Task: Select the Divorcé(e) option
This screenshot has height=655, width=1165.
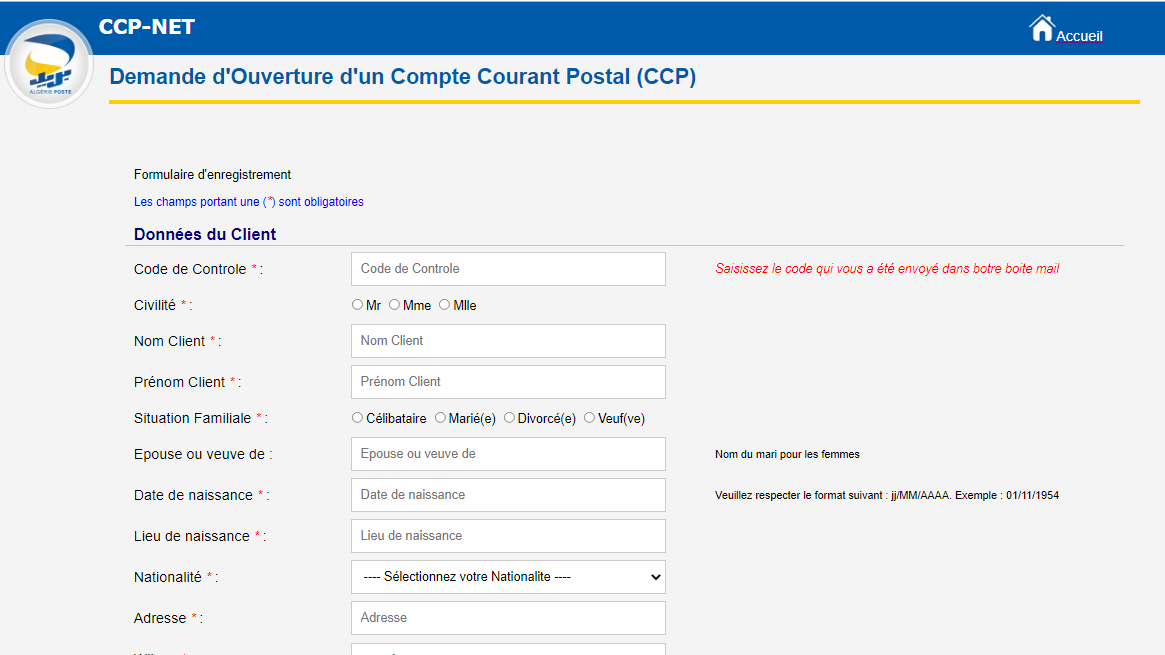Action: 510,418
